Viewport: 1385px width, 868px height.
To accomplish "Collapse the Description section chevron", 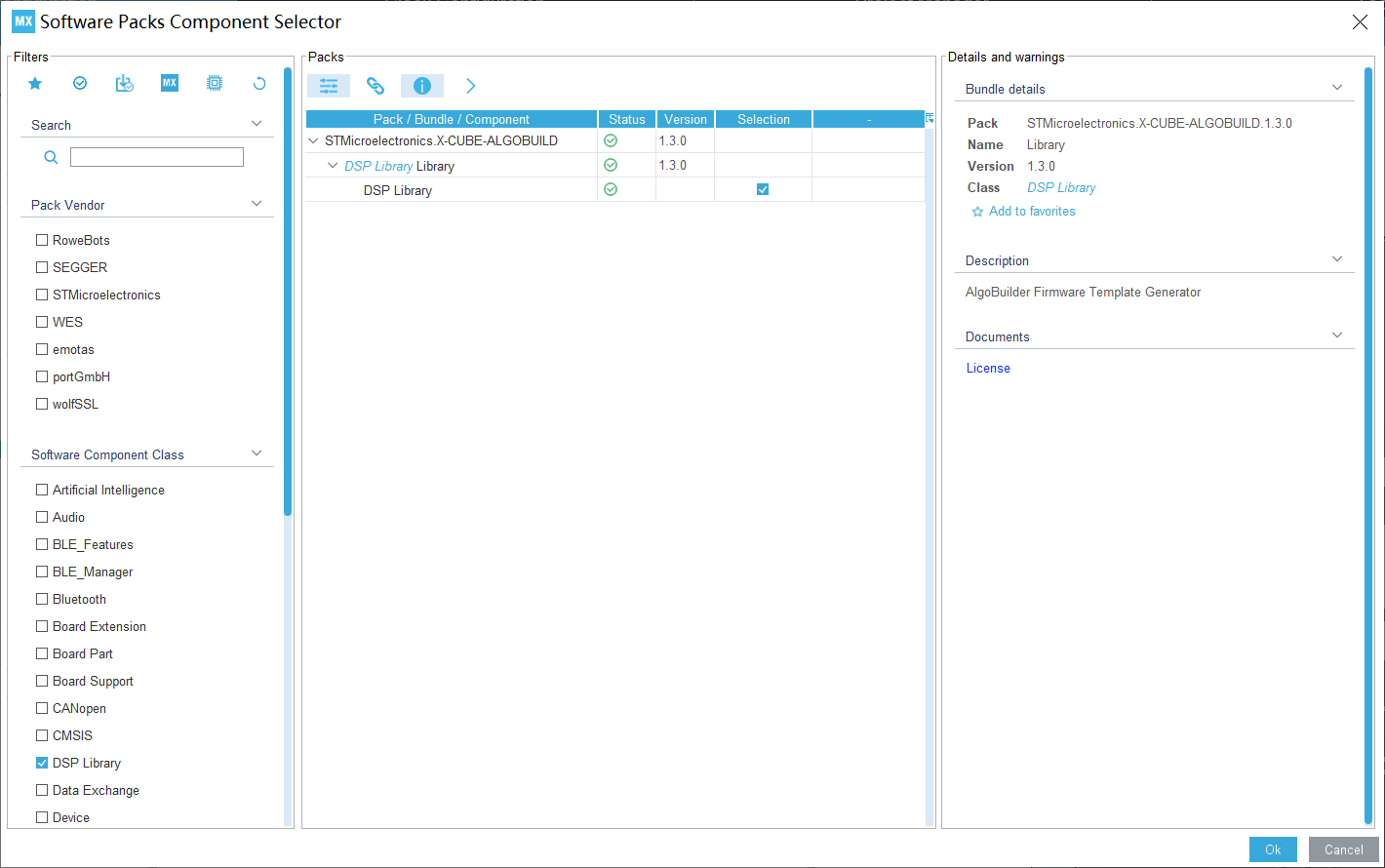I will [1337, 258].
